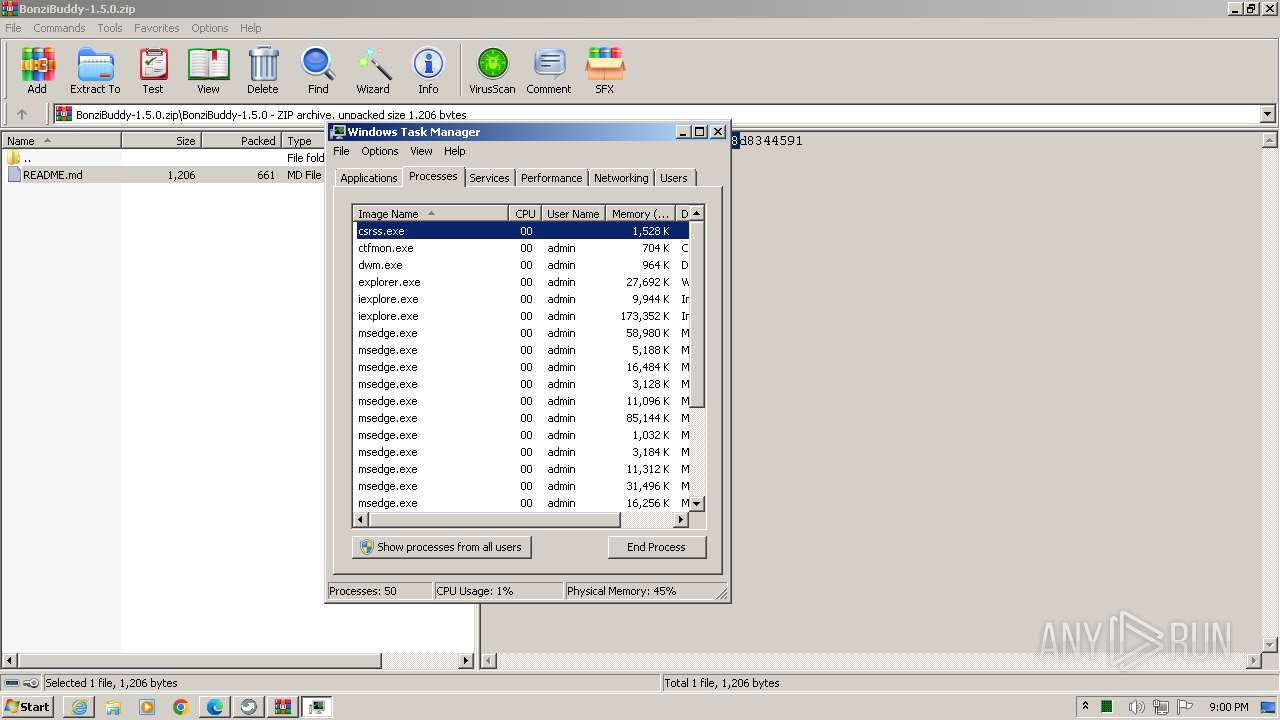Open the Info toolbar icon
This screenshot has width=1280, height=720.
[428, 70]
